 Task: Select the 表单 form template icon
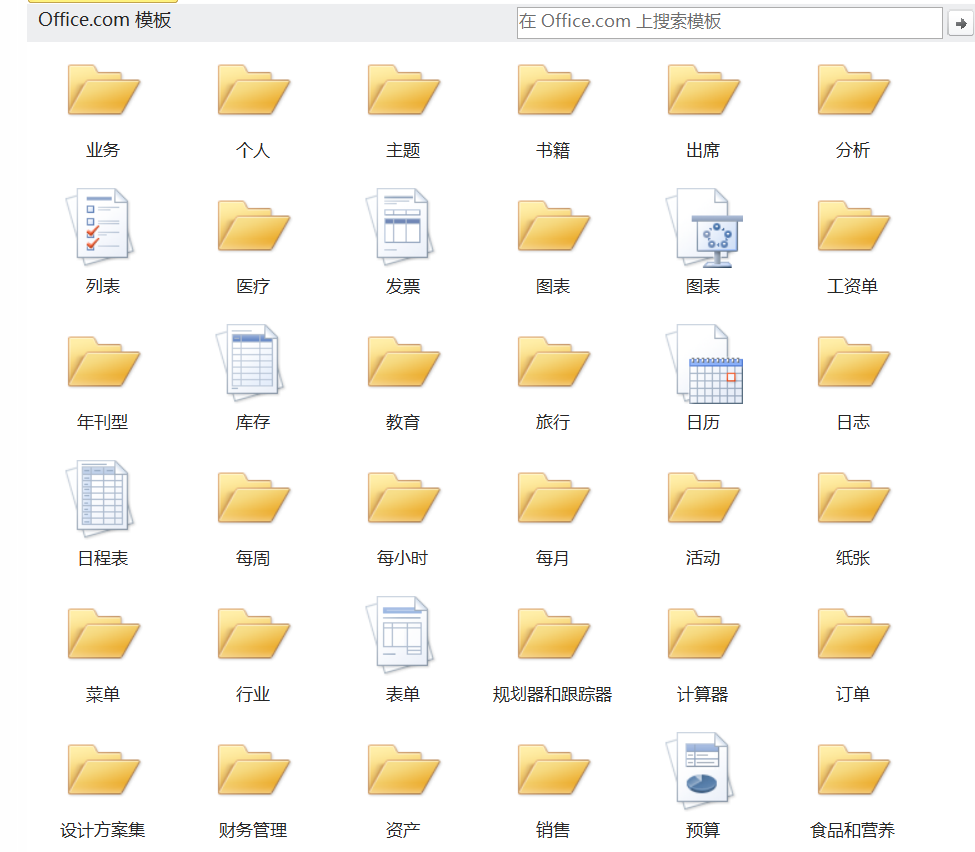click(400, 634)
